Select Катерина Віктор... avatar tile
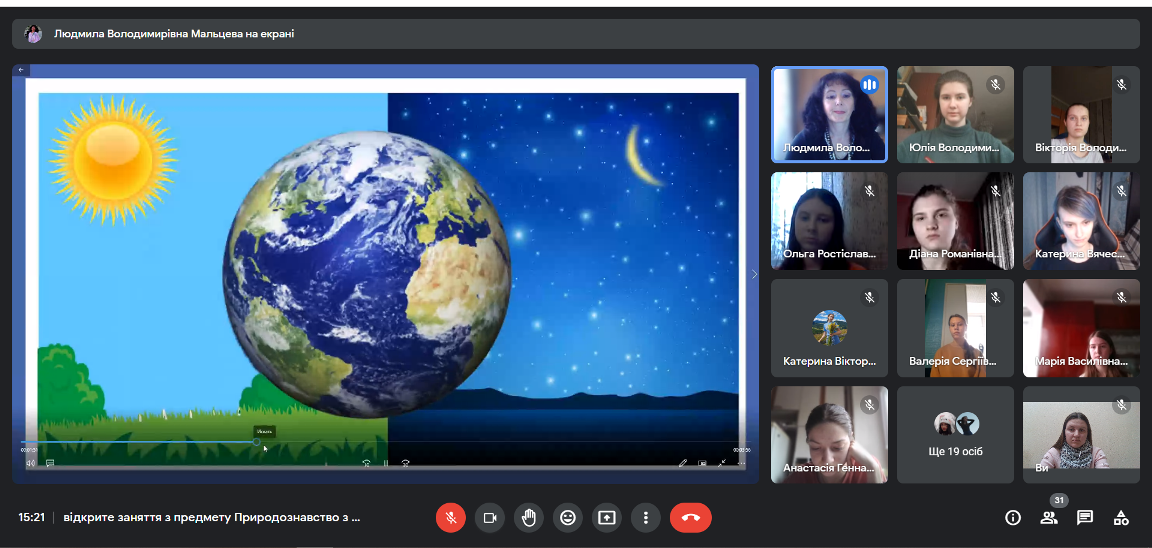 click(829, 328)
